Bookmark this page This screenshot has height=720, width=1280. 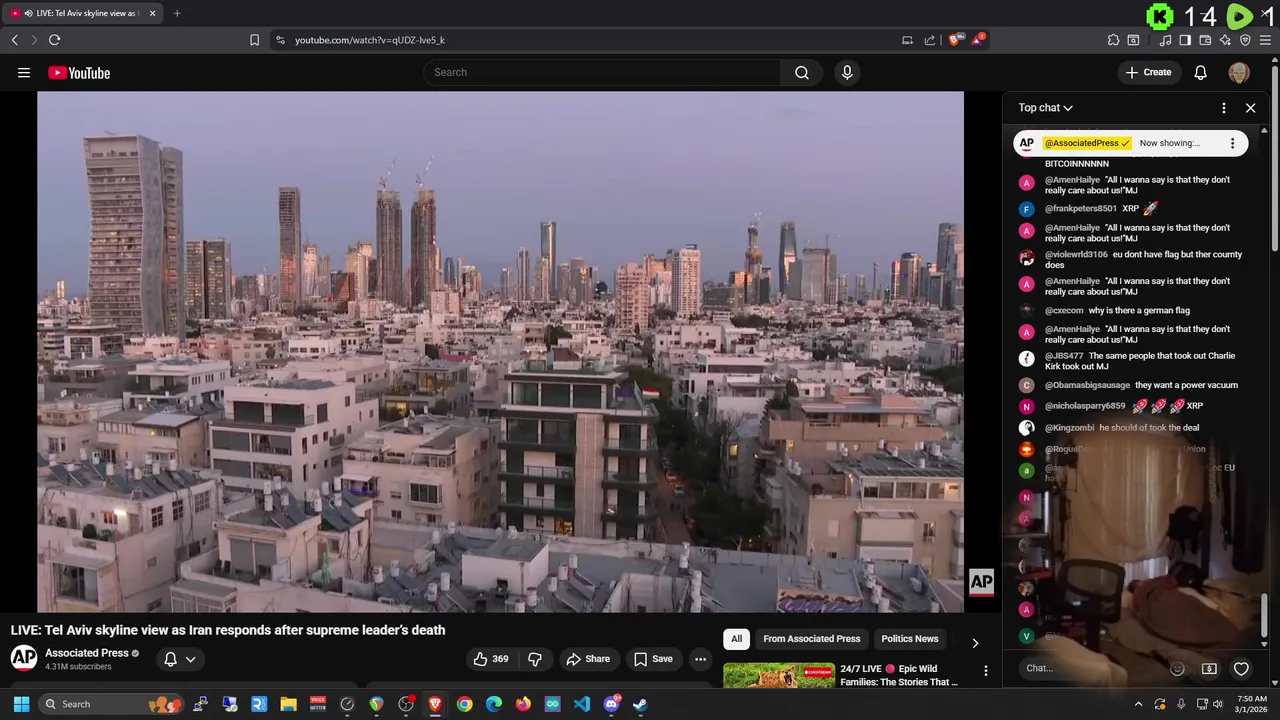pos(254,40)
